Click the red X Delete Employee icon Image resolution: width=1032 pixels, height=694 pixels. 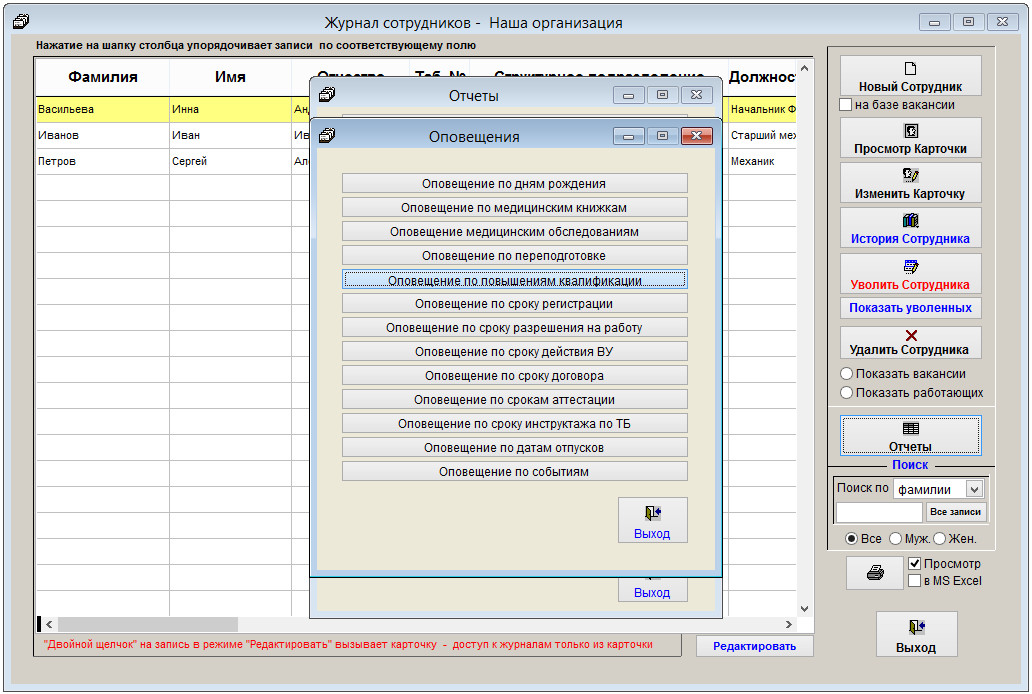pos(910,336)
